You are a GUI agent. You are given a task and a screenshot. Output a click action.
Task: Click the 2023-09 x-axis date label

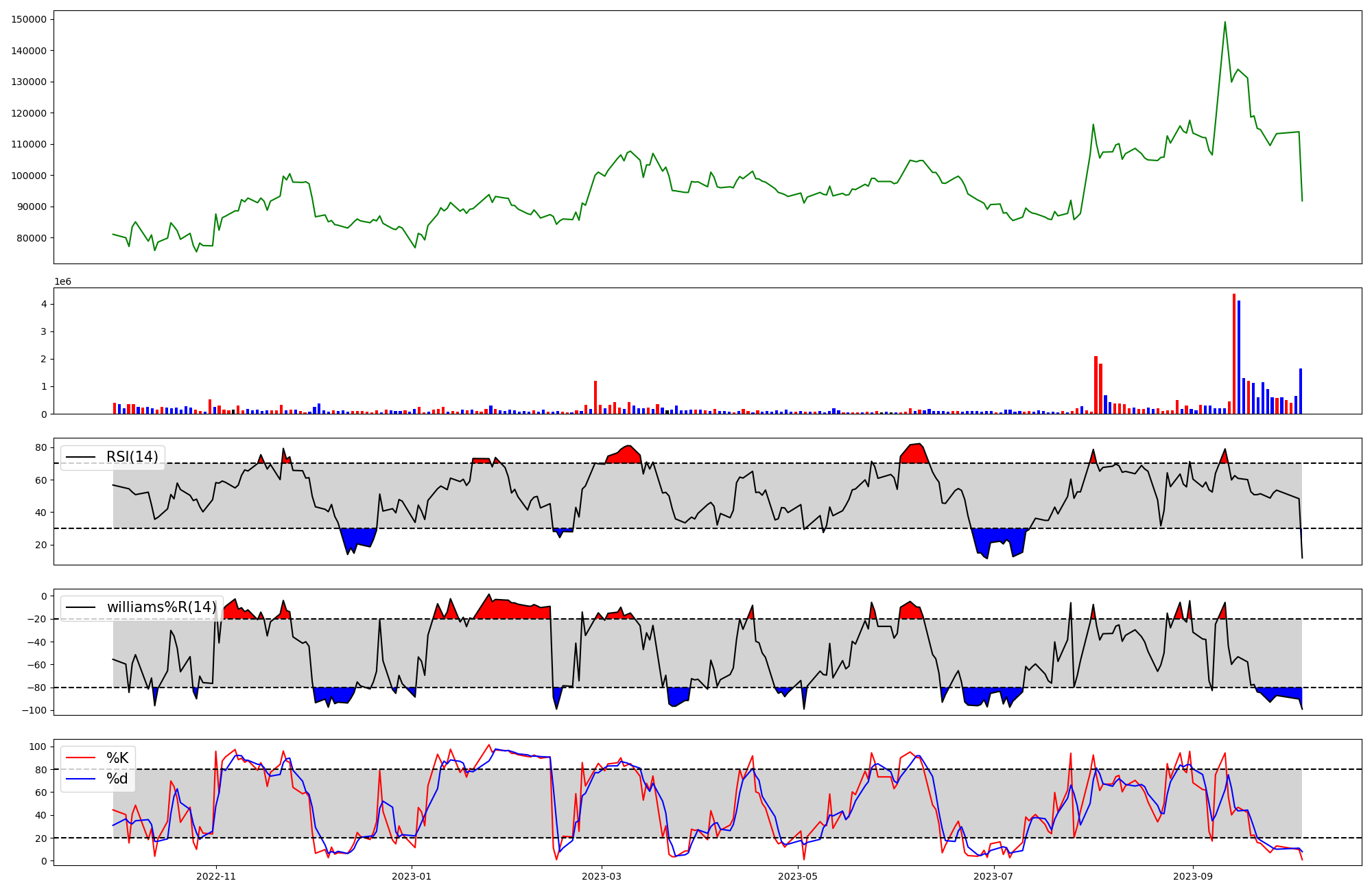1192,876
